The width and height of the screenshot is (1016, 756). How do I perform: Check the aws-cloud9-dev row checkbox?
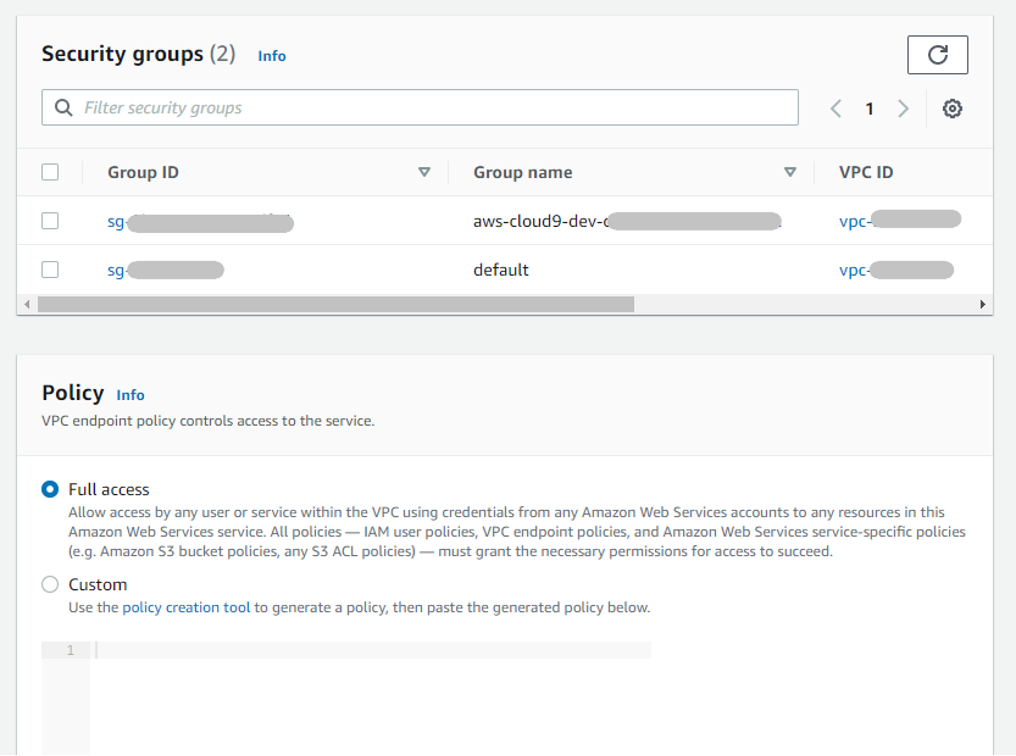[x=50, y=220]
